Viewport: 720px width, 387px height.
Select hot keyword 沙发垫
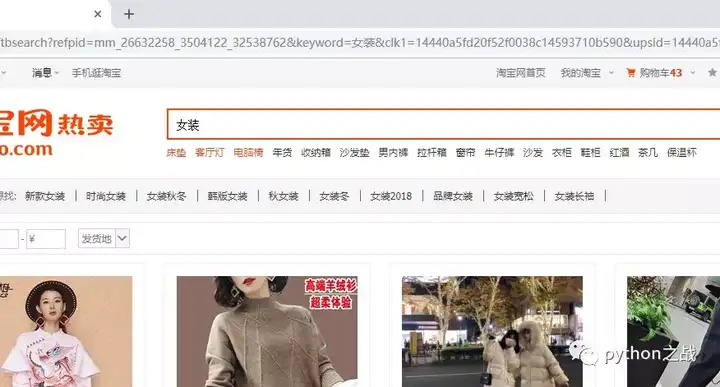pyautogui.click(x=354, y=152)
